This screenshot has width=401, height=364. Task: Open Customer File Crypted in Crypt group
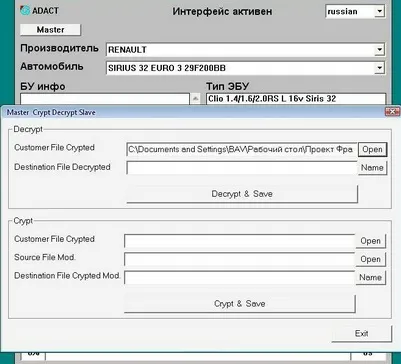click(371, 241)
